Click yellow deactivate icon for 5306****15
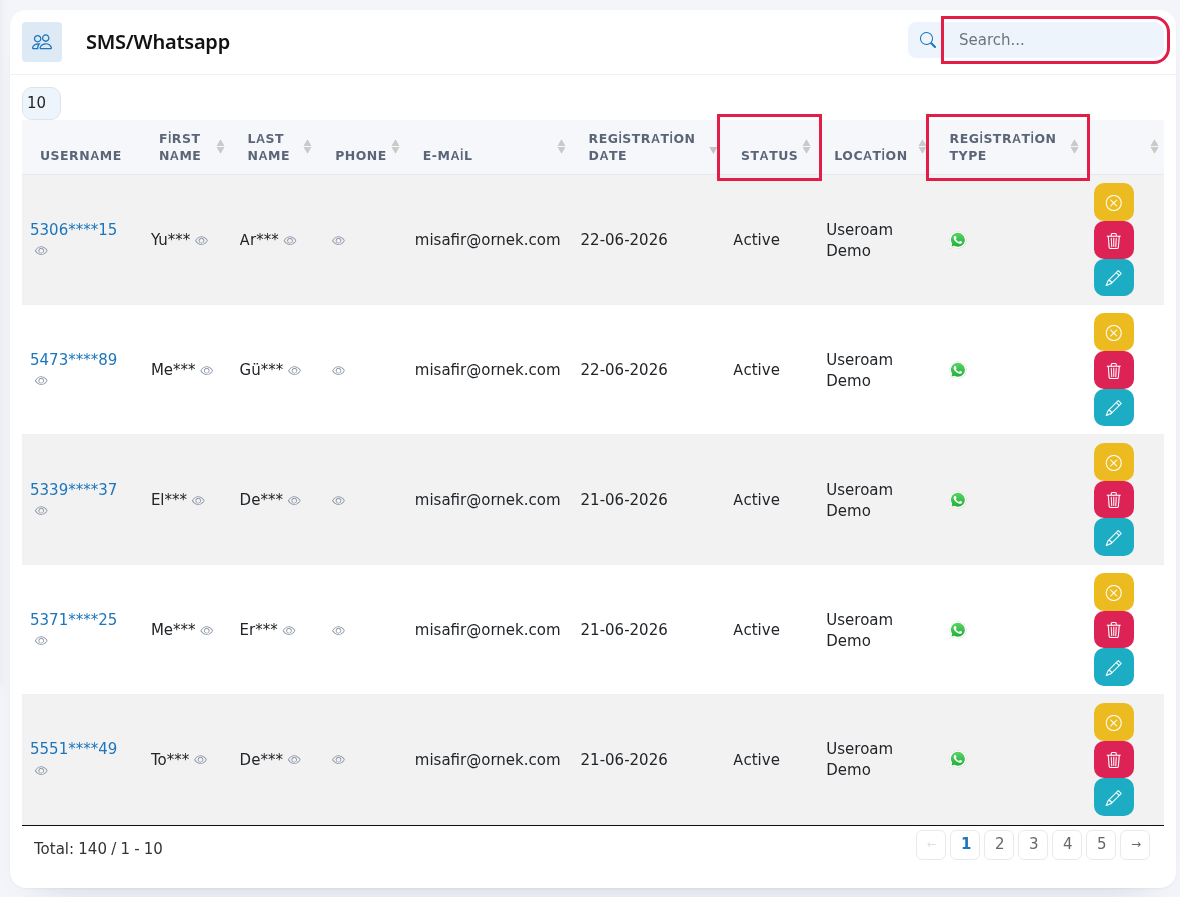 coord(1114,203)
